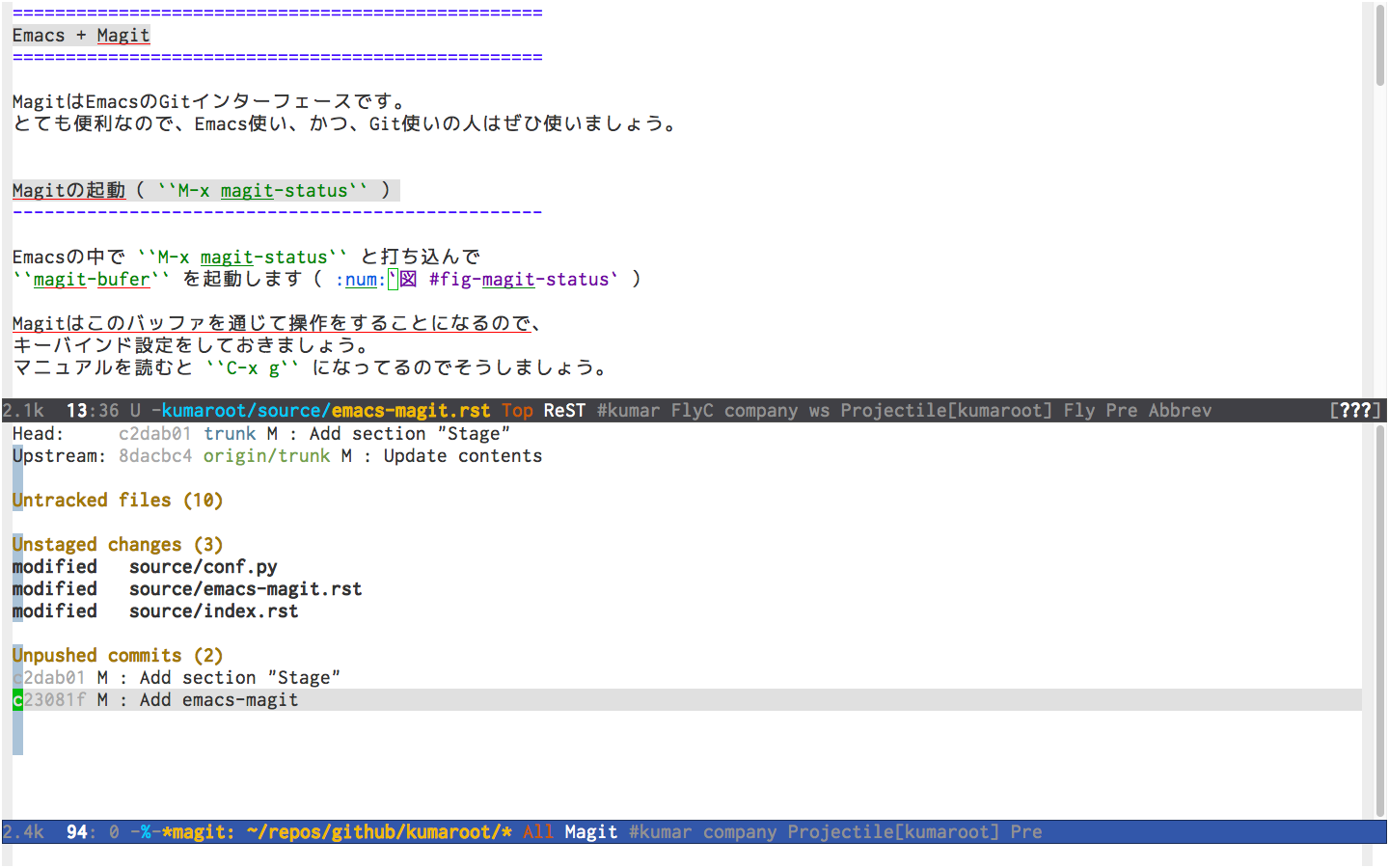Image resolution: width=1389 pixels, height=868 pixels.
Task: Click the *magit: buffer name in lower mode line
Action: point(198,832)
